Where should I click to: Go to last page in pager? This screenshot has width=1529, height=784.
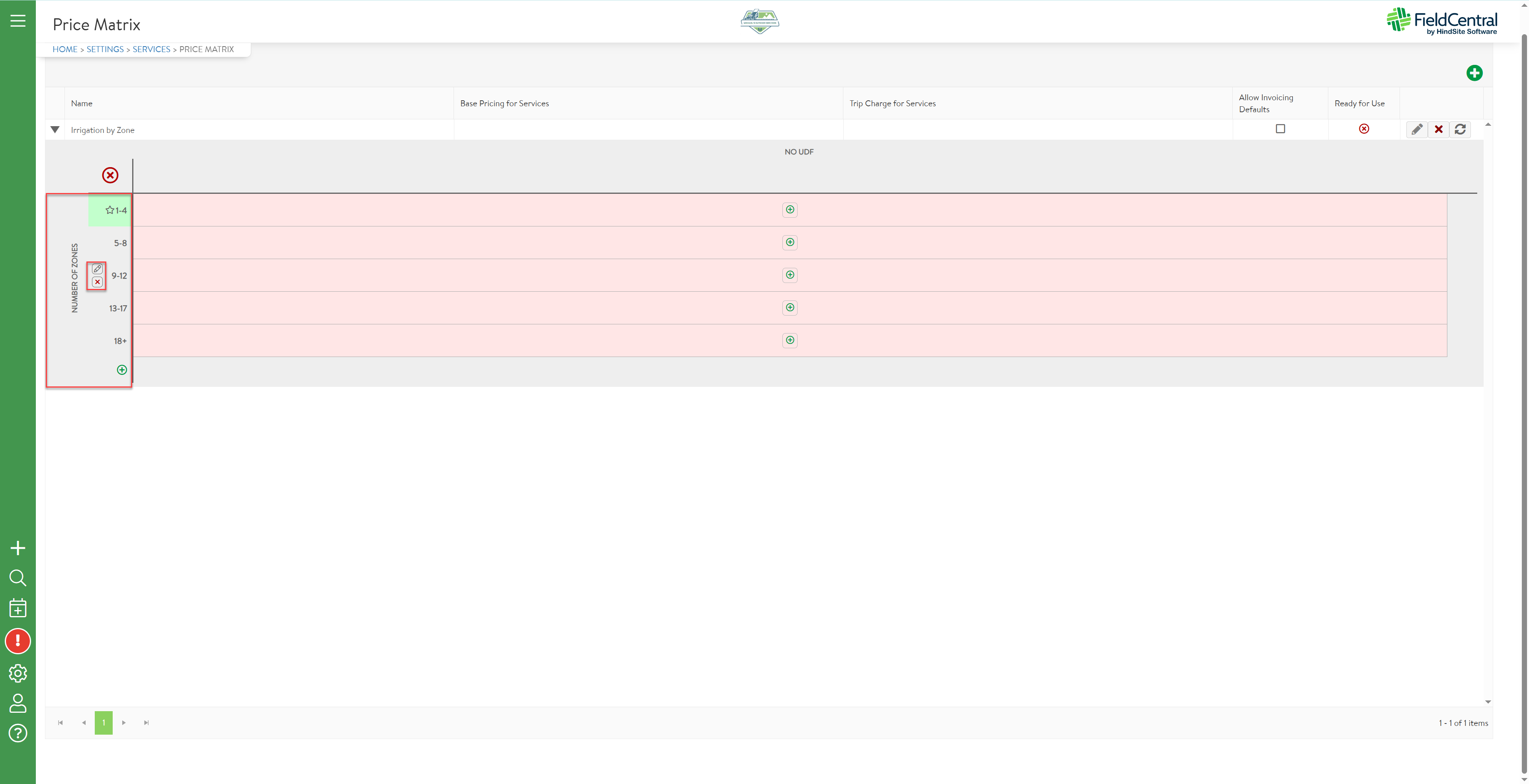pyautogui.click(x=146, y=722)
